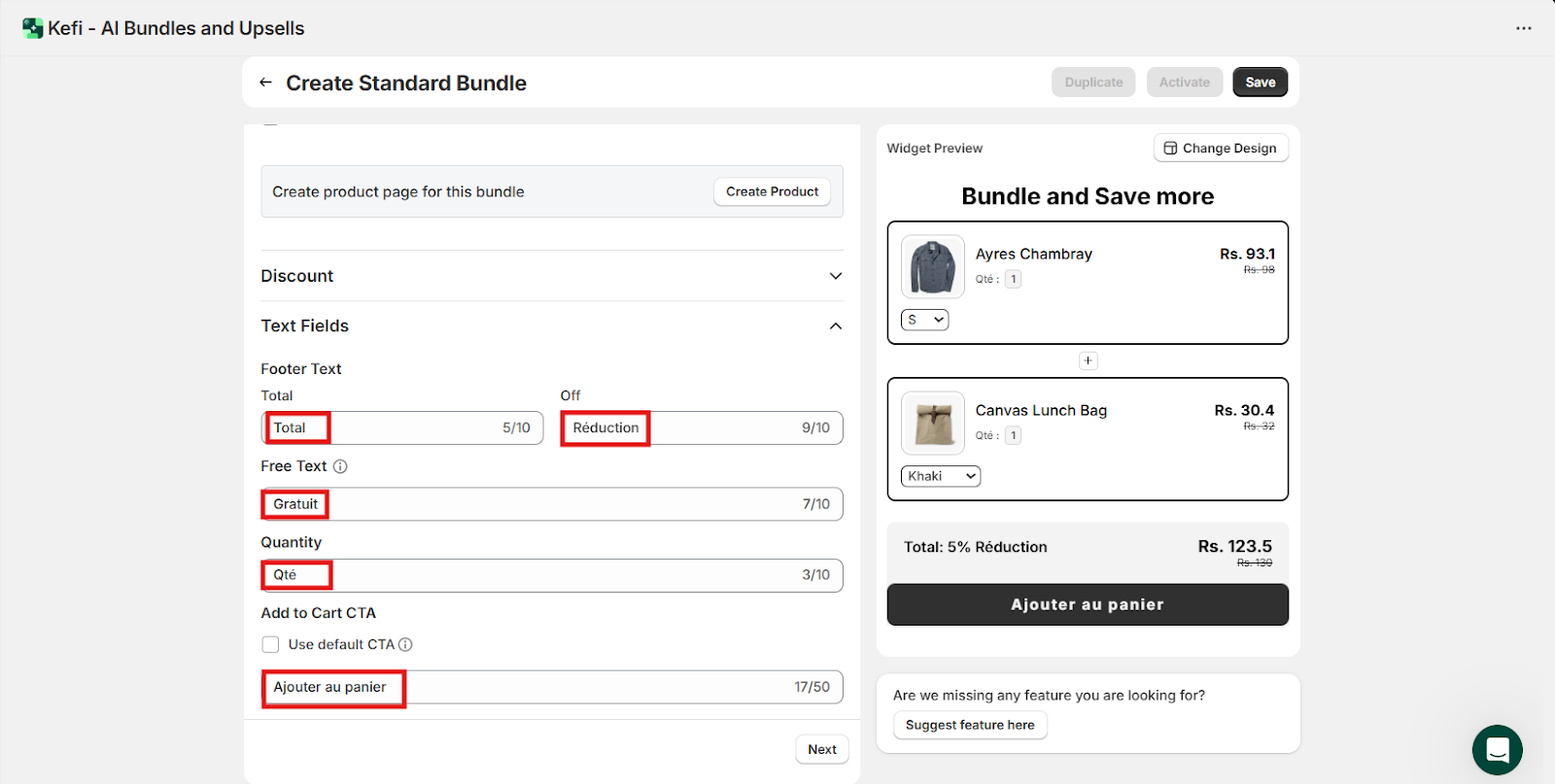Click the info icon beside Use default CTA

(x=405, y=644)
